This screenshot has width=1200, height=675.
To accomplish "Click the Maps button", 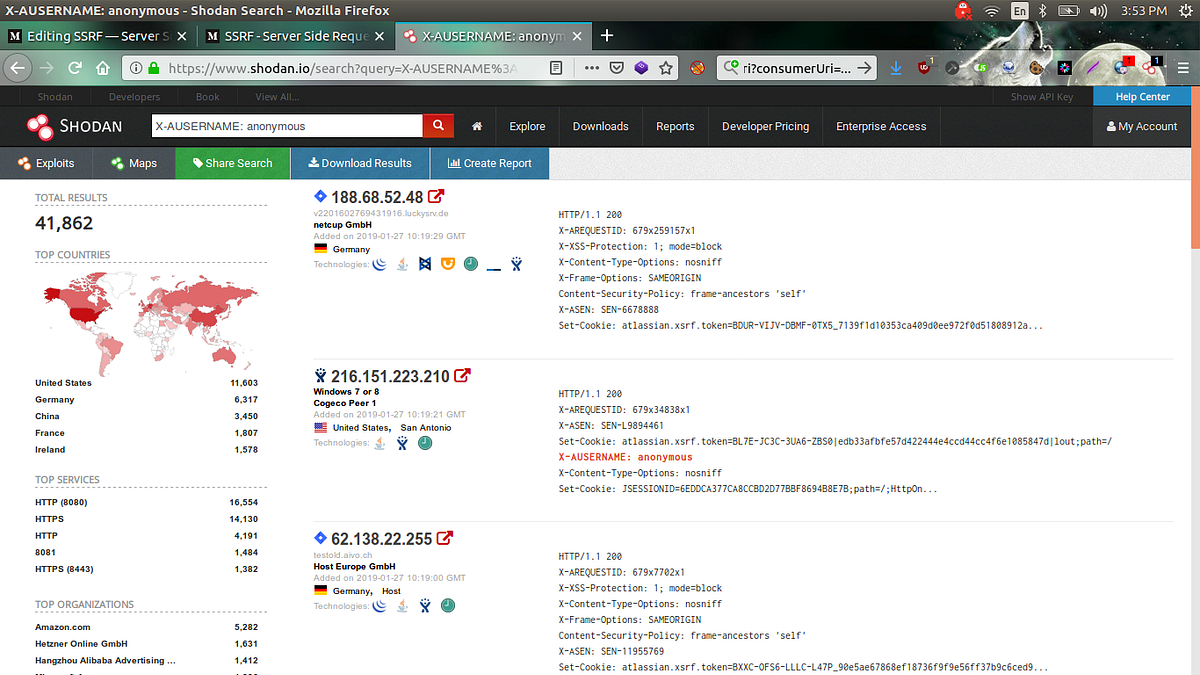I will tap(134, 163).
